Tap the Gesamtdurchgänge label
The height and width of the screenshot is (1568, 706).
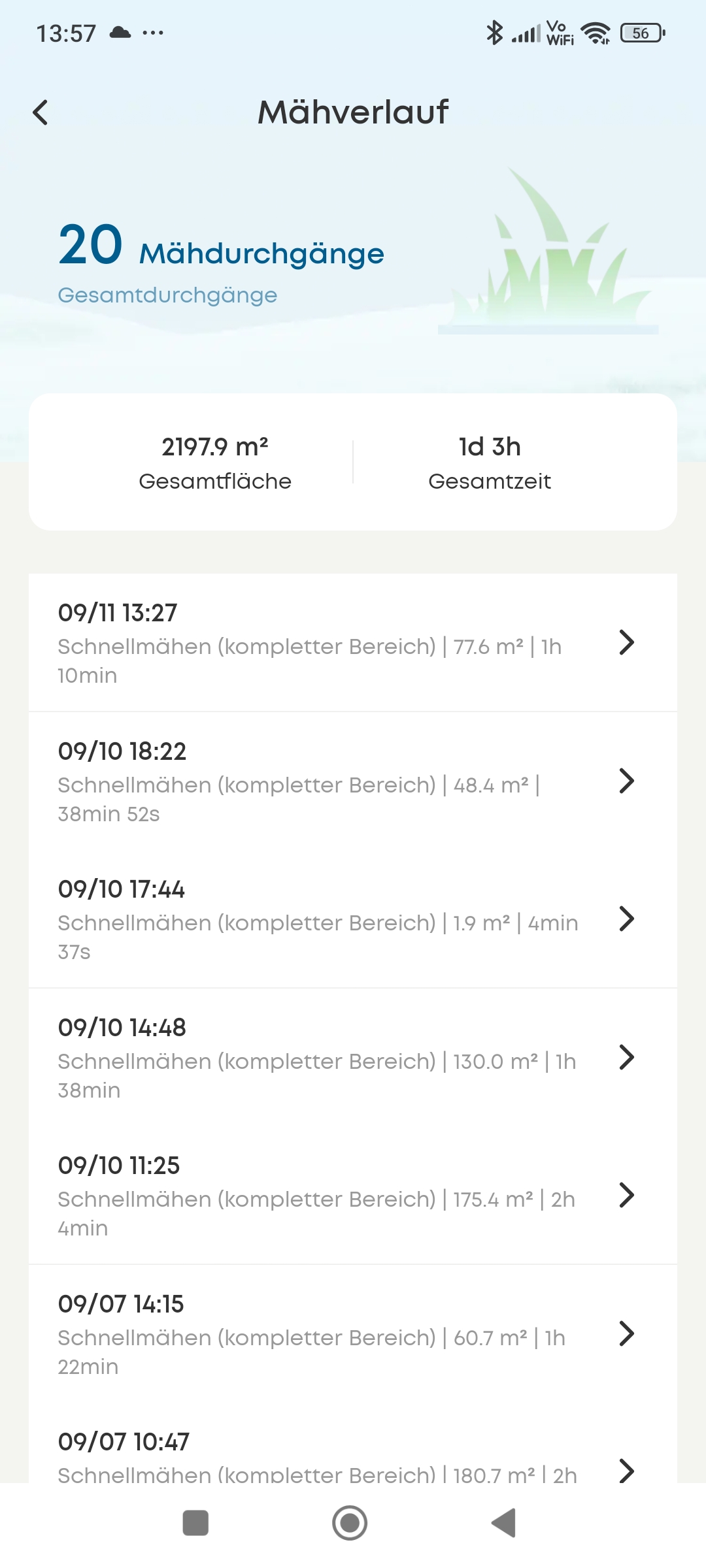167,295
